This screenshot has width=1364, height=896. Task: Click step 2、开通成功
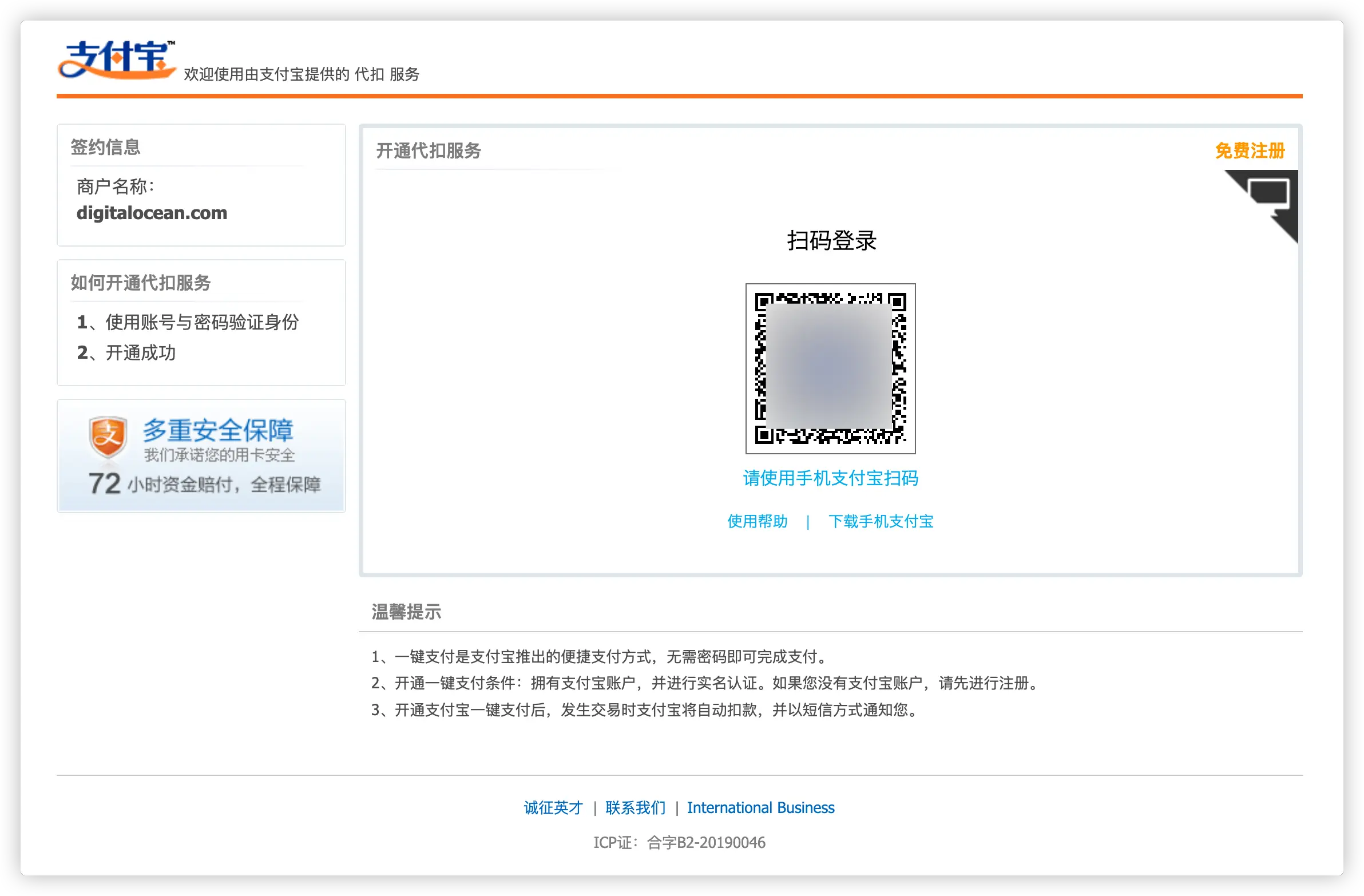(126, 352)
